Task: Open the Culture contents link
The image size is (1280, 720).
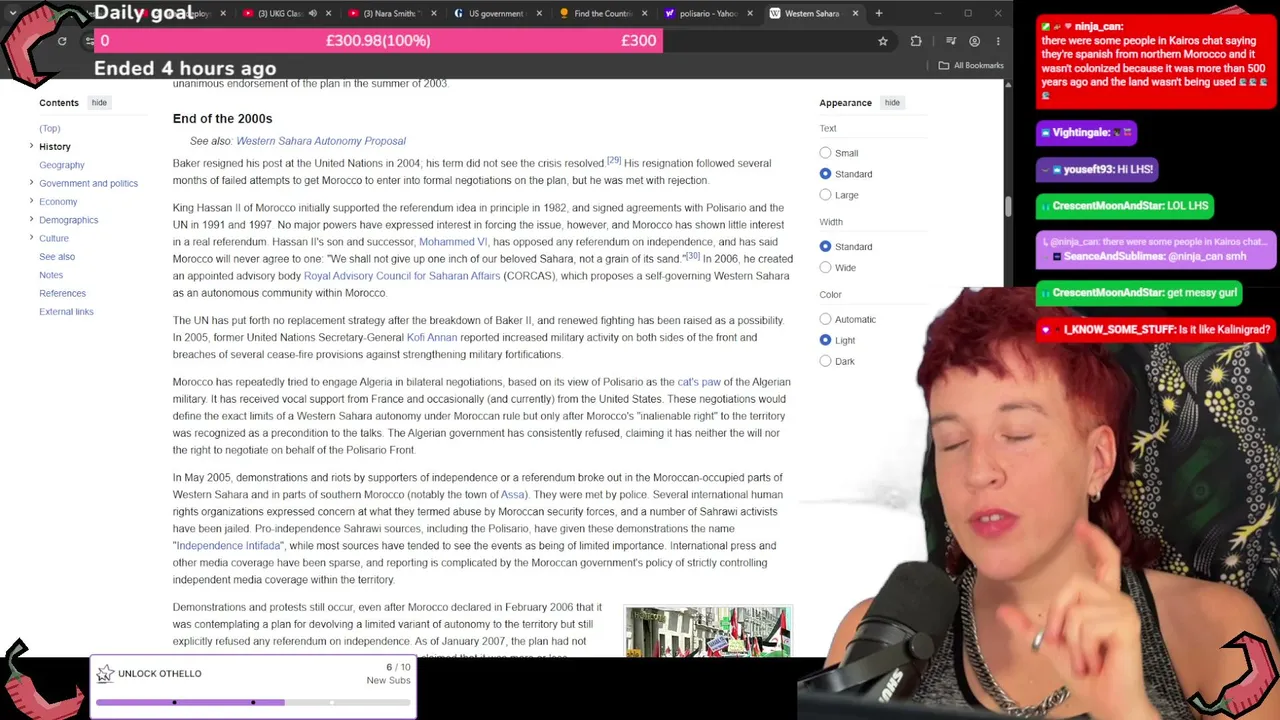Action: (54, 238)
